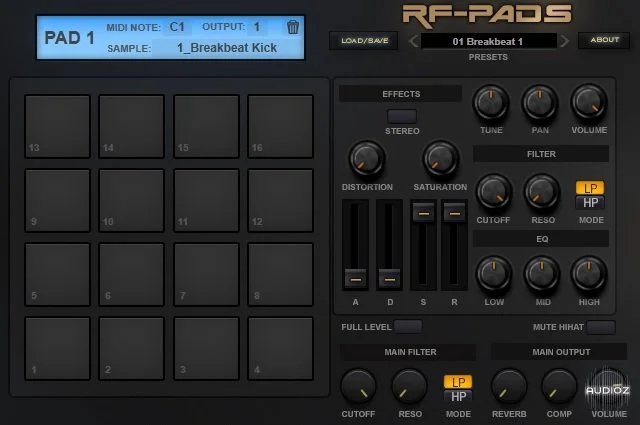Viewport: 640px width, 425px height.
Task: Trigger pad 5
Action: point(58,274)
